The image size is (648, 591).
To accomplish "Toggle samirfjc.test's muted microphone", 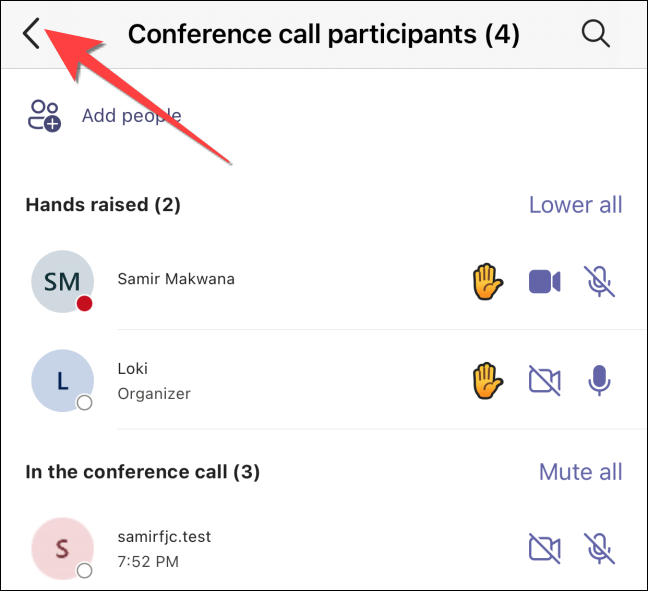I will point(600,547).
